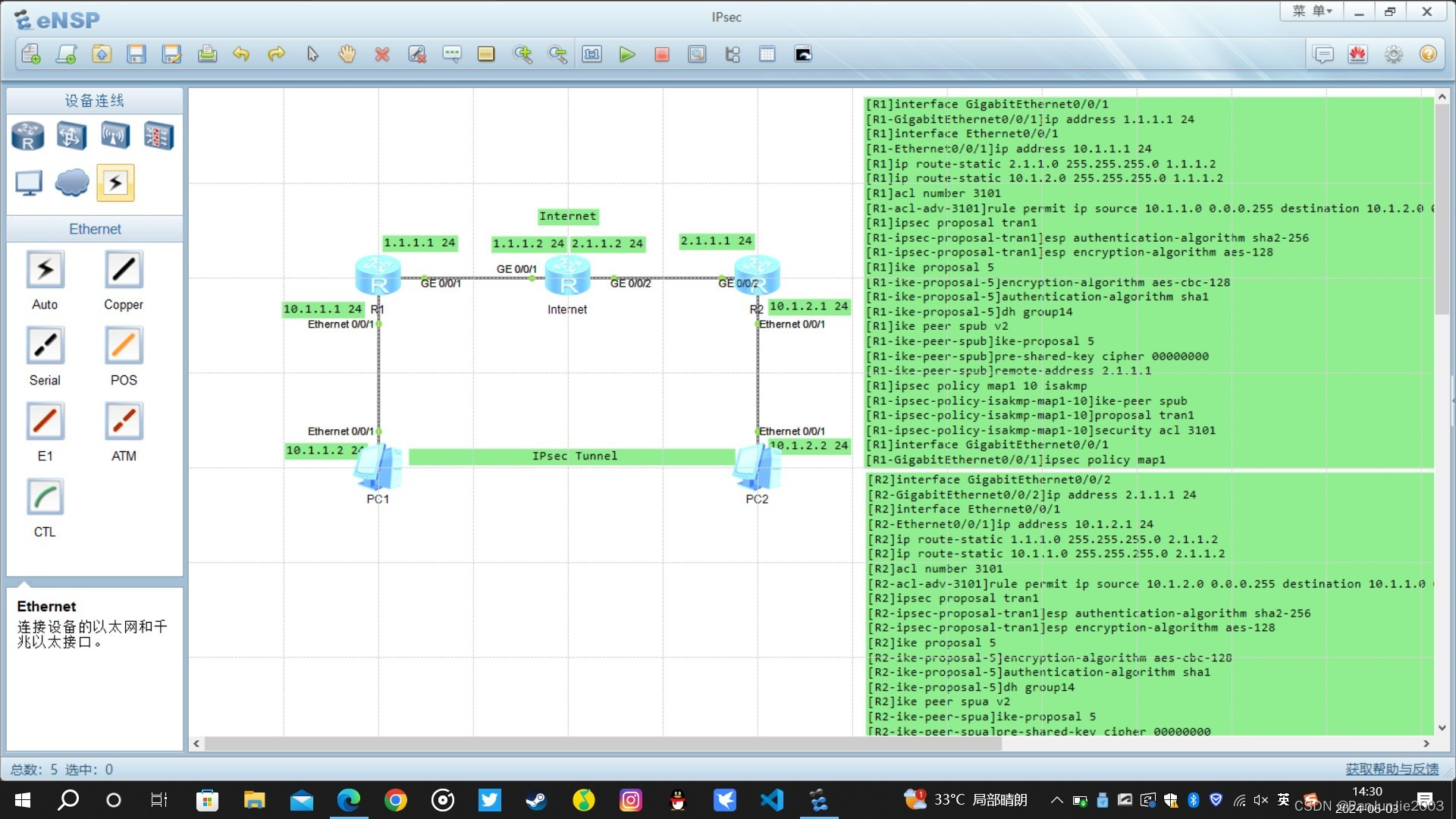1456x819 pixels.
Task: Click the 获取帮助与反馈 link
Action: coord(1392,769)
